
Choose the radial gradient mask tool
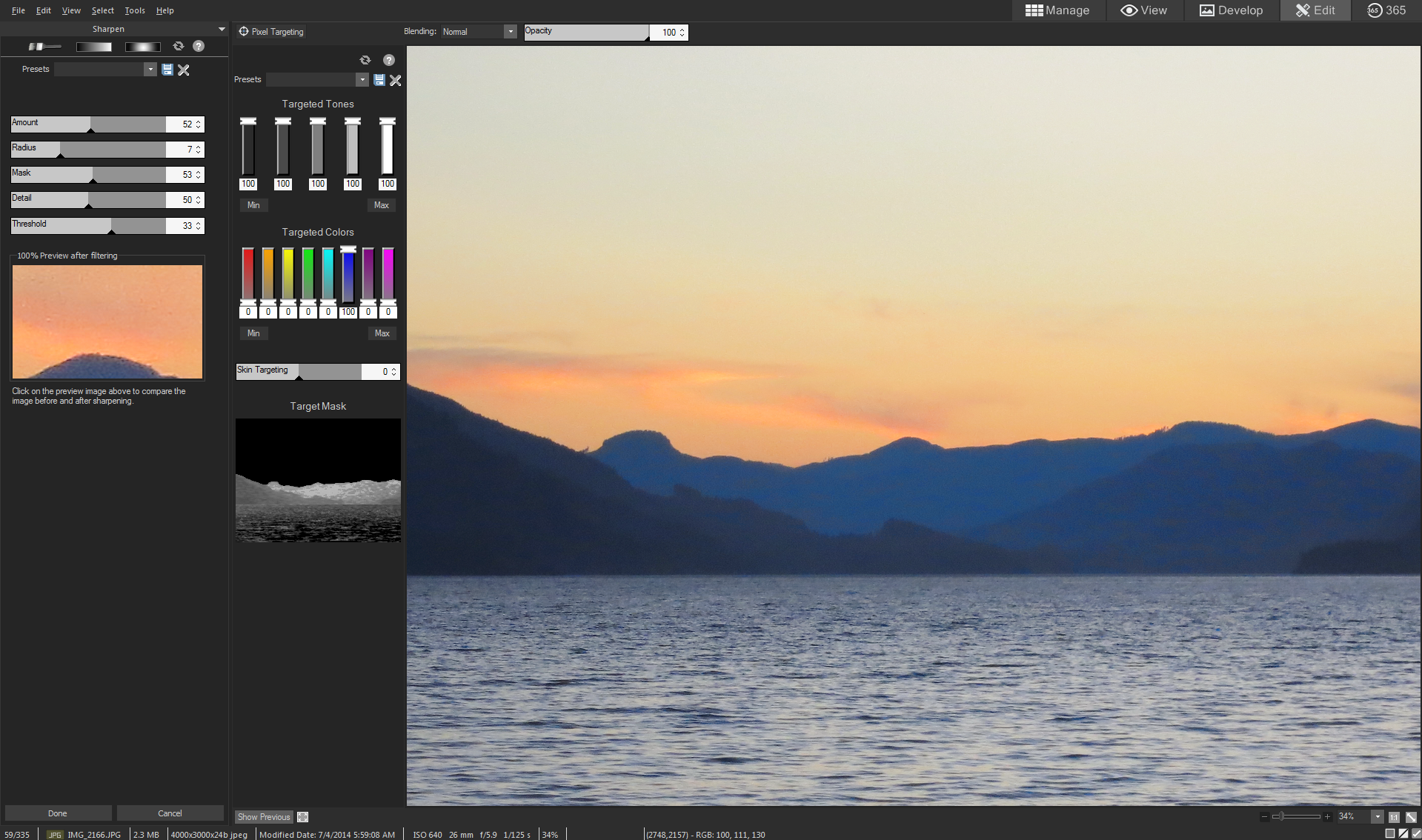pyautogui.click(x=142, y=47)
